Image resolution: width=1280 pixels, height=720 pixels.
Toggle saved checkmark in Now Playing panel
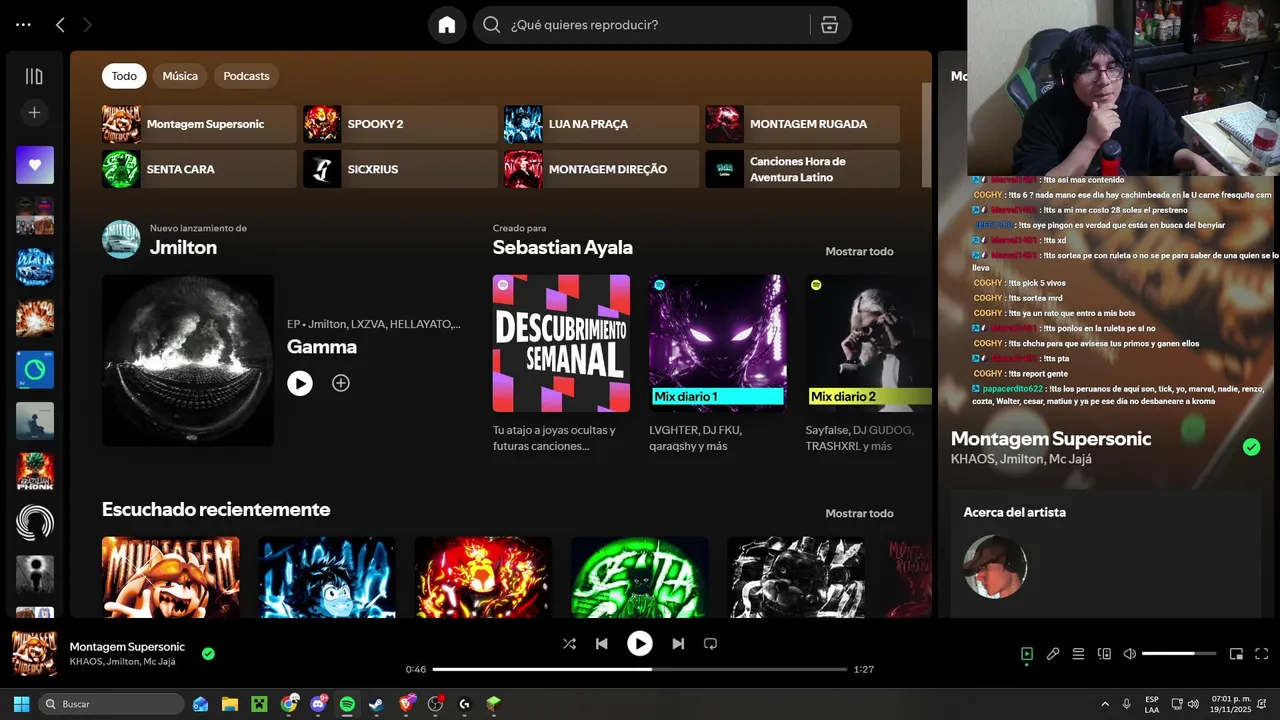[x=1251, y=447]
